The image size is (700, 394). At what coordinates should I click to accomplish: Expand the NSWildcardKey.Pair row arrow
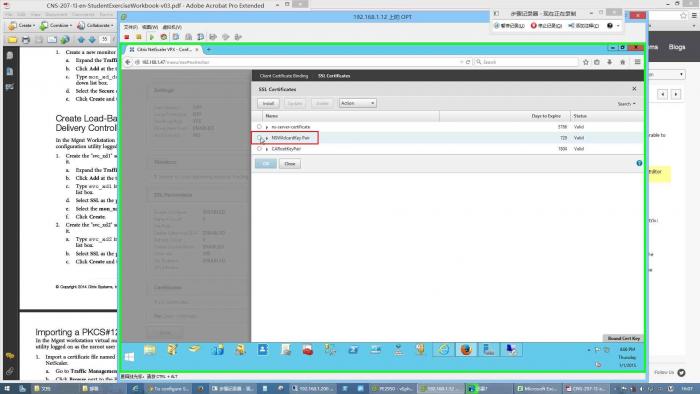267,138
